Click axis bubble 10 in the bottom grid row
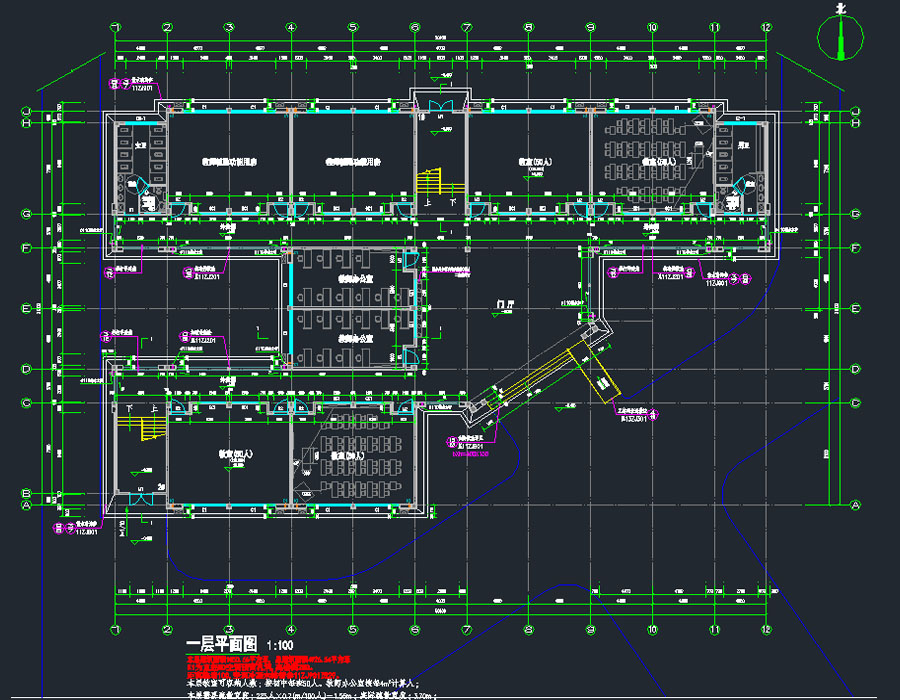The width and height of the screenshot is (900, 700). pos(653,629)
